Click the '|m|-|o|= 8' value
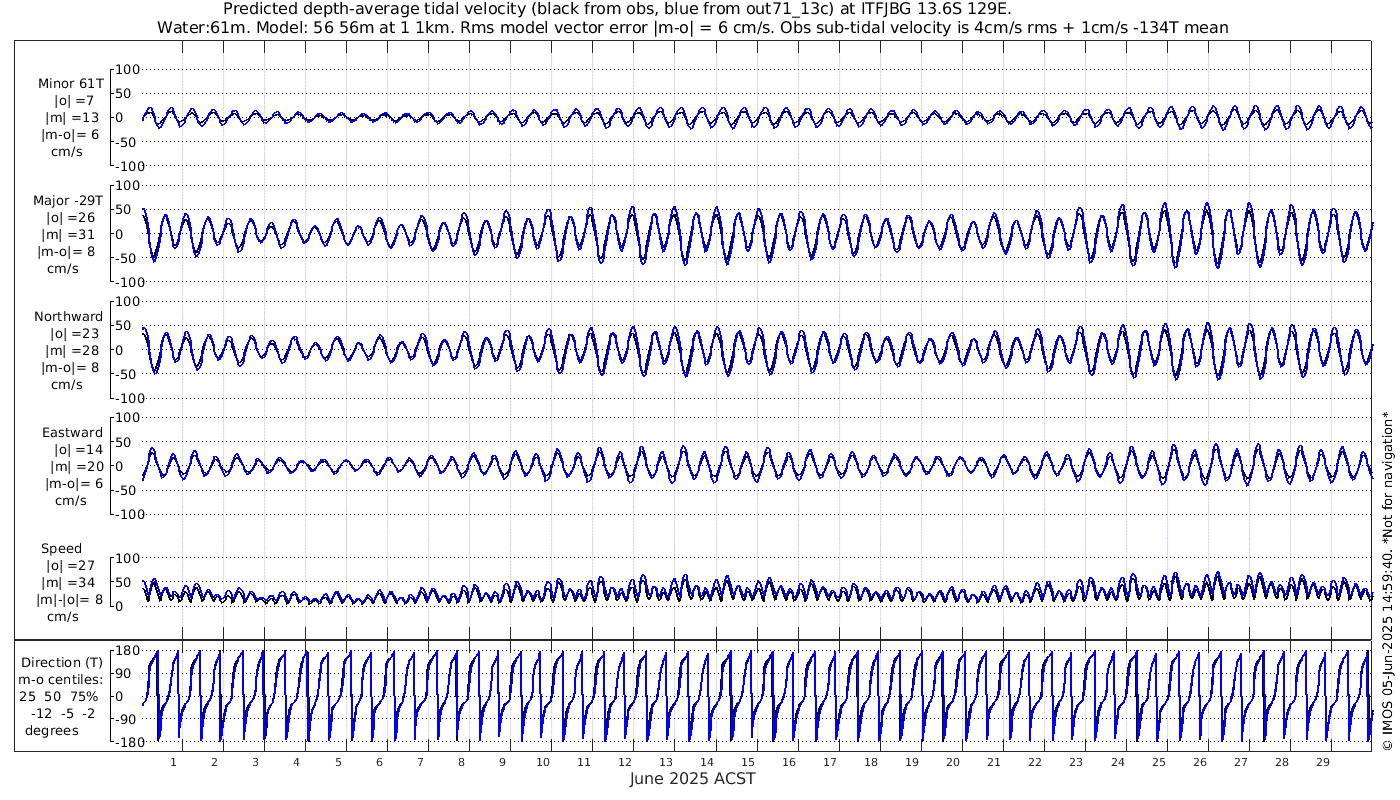Screen dimensions: 1400x800 (x=69, y=599)
